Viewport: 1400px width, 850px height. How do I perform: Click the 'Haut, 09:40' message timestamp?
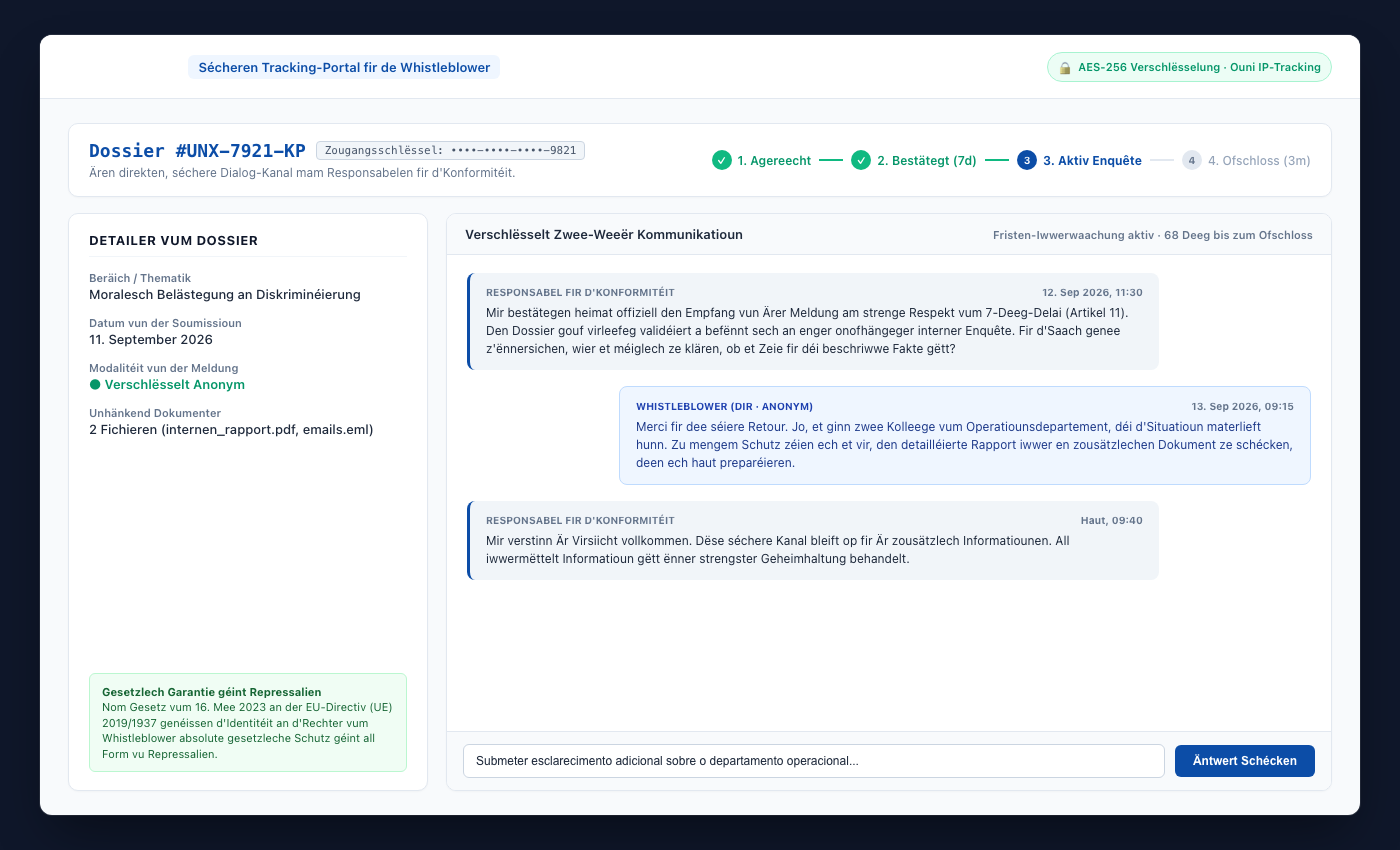point(1112,520)
